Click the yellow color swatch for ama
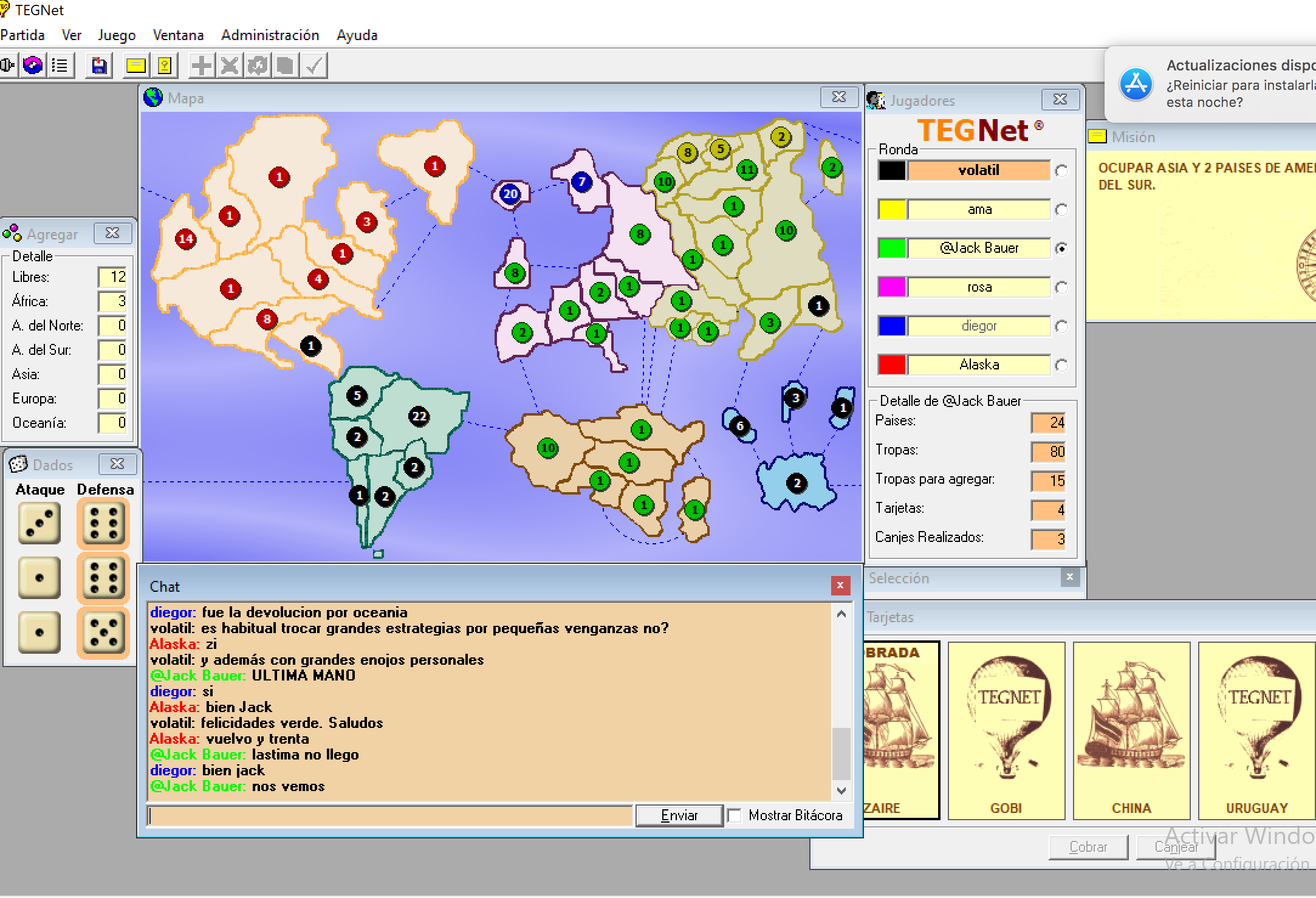The image size is (1316, 898). click(892, 209)
